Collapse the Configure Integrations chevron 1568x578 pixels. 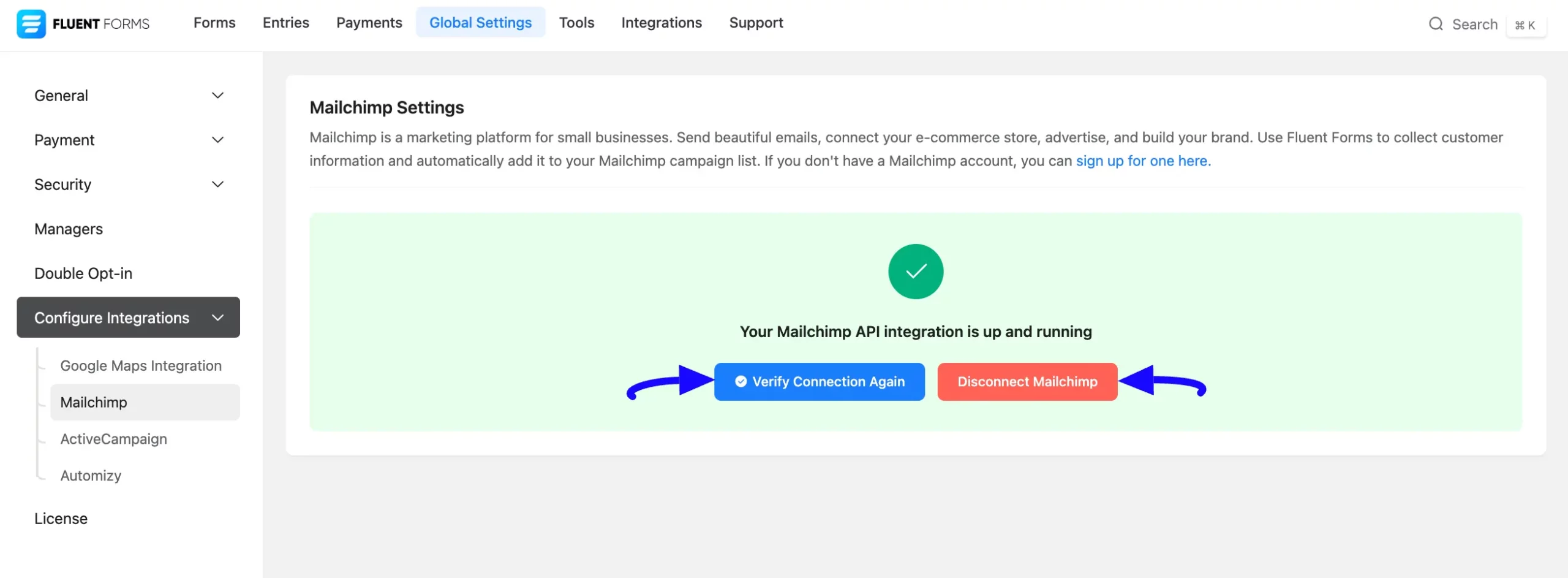click(217, 317)
